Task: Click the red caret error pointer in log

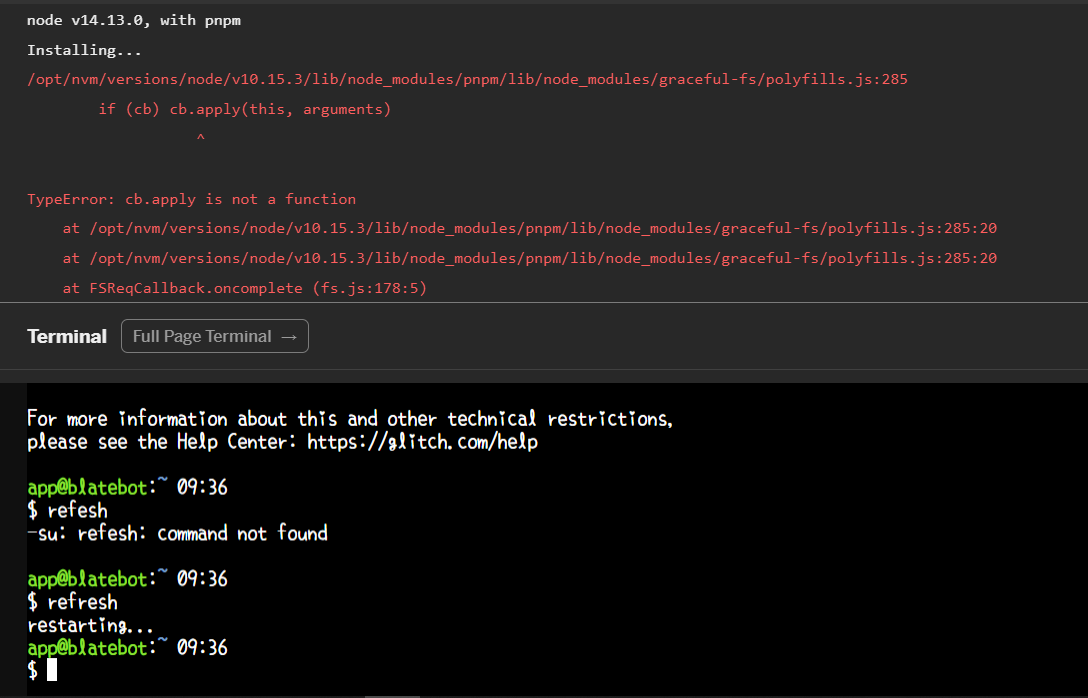Action: (200, 138)
